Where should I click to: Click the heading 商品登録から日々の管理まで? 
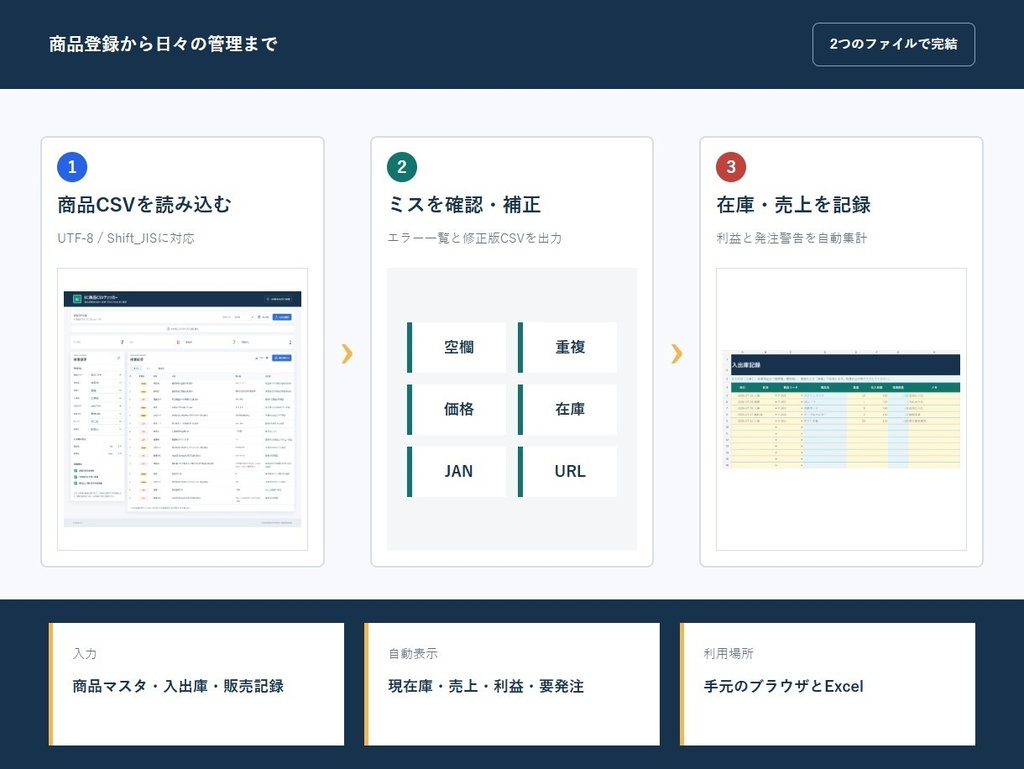pyautogui.click(x=163, y=44)
